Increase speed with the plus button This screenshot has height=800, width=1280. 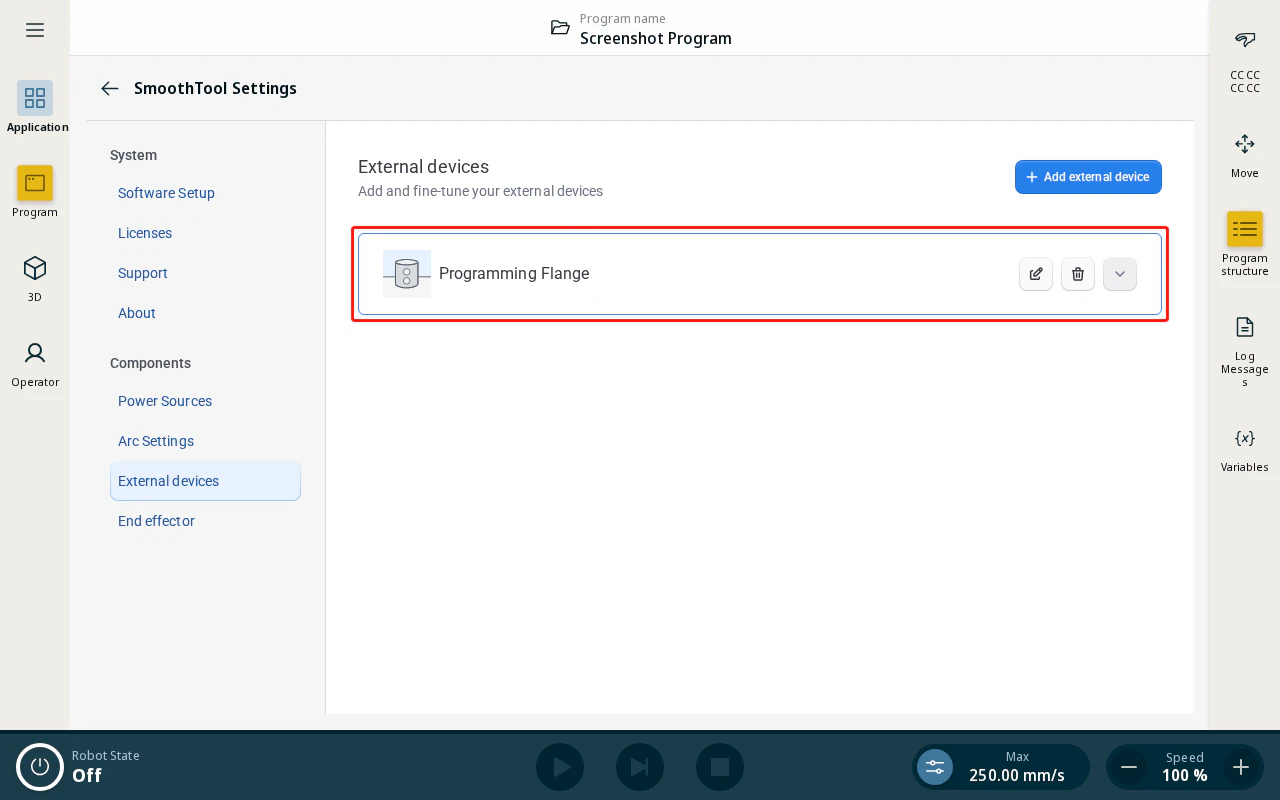click(x=1241, y=767)
